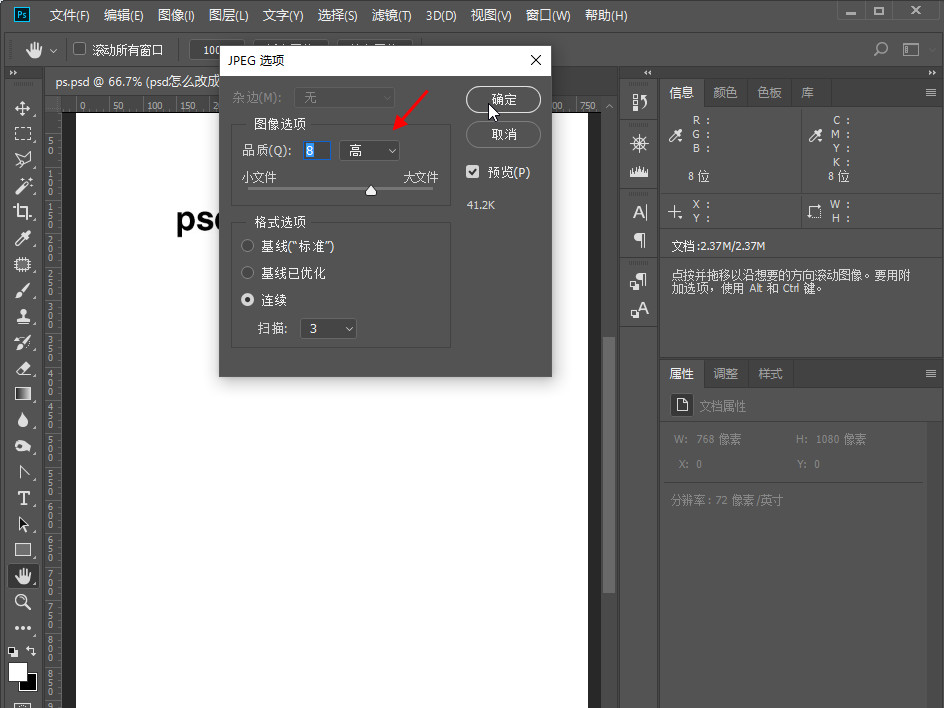Screen dimensions: 944x708
Task: Open the 滤镜(T) menu
Action: pos(391,16)
